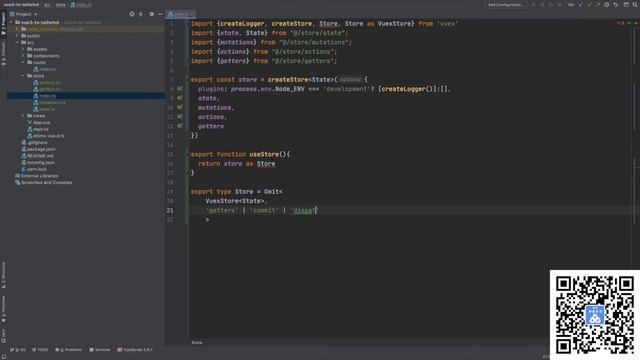Click the Add Configuration button
Image resolution: width=640 pixels, height=360 pixels.
[x=506, y=4]
